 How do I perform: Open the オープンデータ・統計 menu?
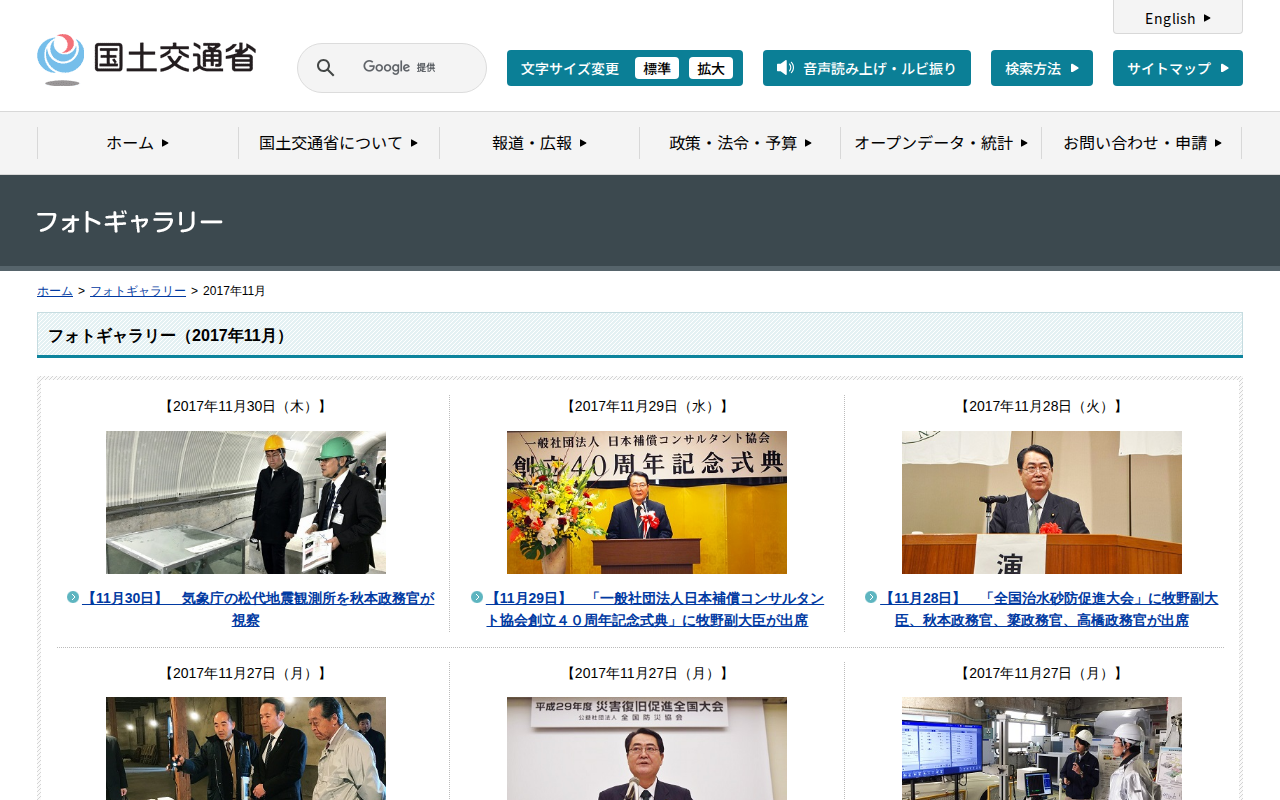941,143
